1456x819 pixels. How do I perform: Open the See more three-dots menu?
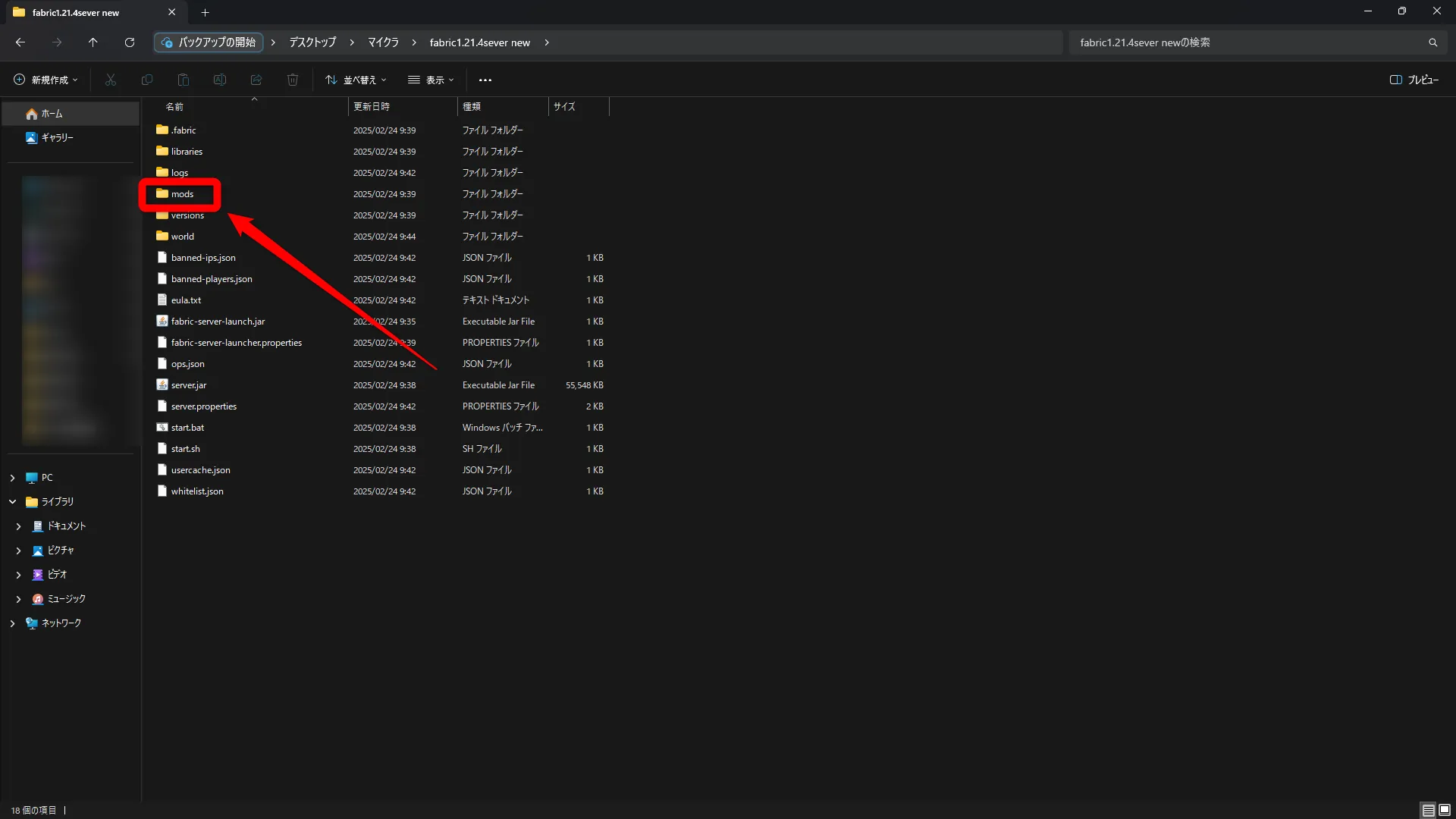[x=485, y=80]
